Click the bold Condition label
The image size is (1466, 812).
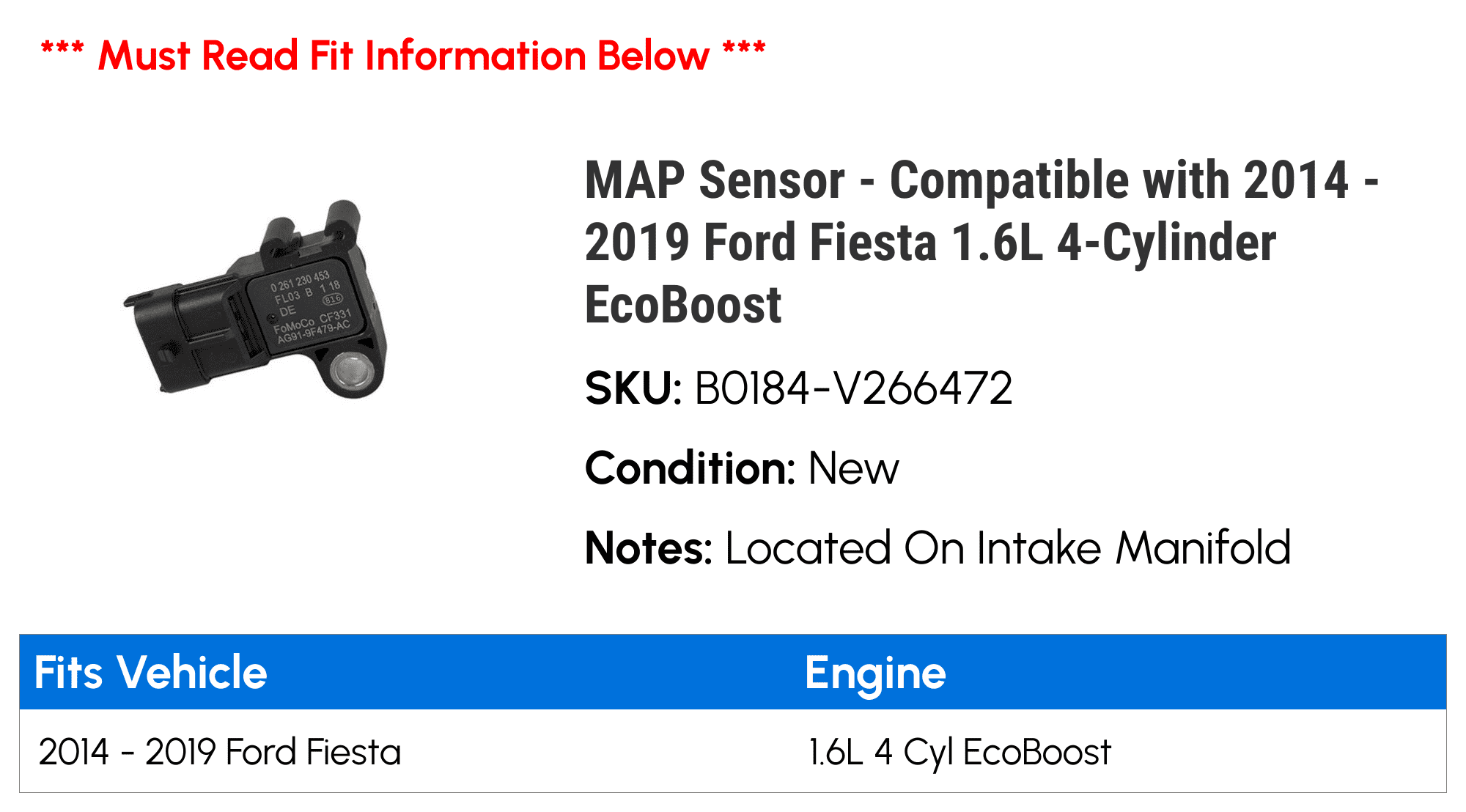coord(690,468)
